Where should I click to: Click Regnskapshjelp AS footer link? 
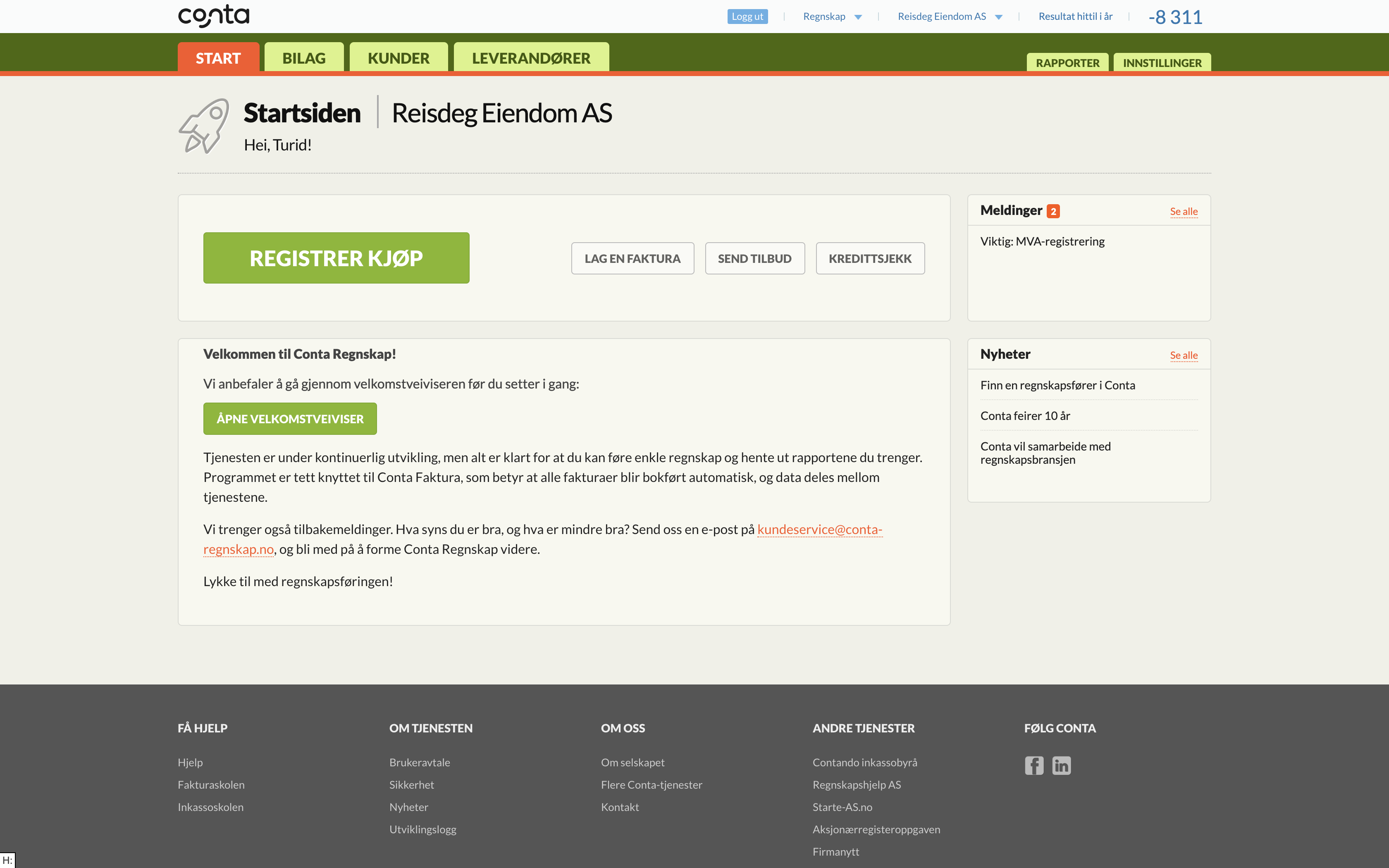pyautogui.click(x=857, y=785)
